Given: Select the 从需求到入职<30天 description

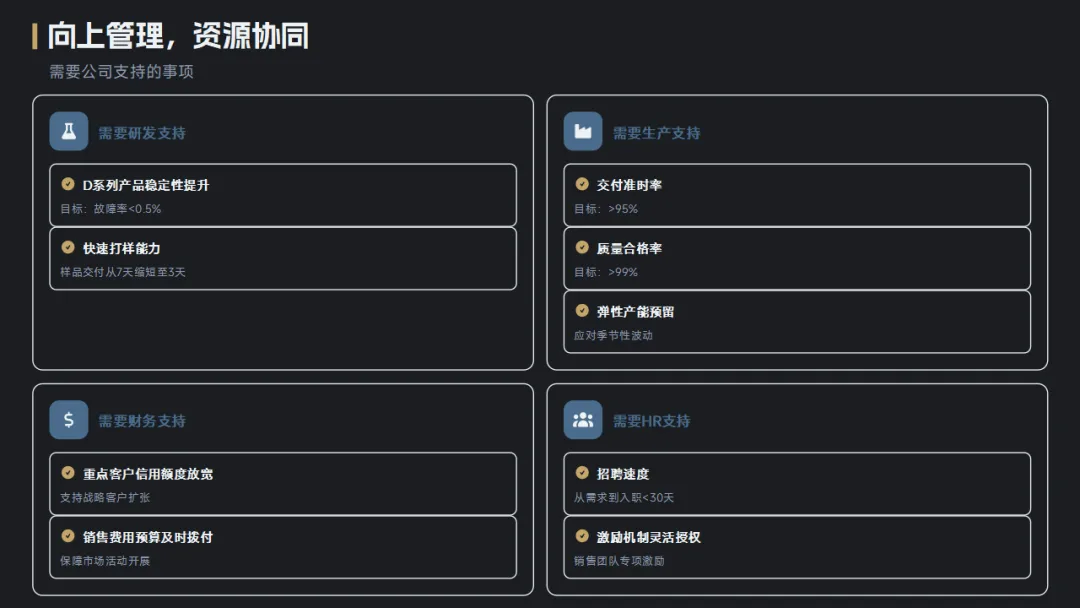Looking at the screenshot, I should (x=624, y=497).
